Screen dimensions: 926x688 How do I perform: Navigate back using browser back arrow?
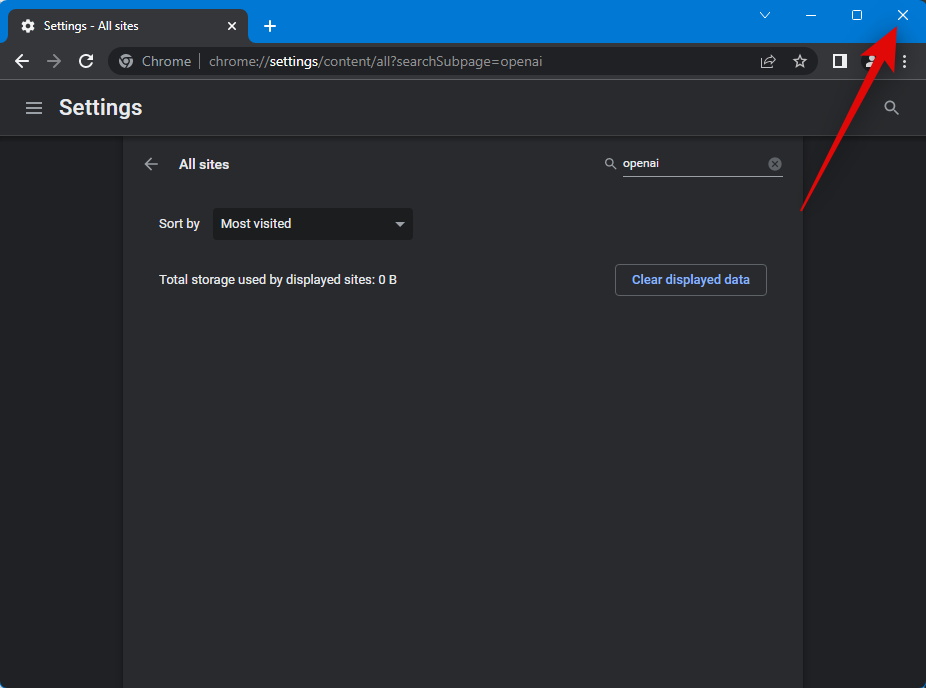coord(22,61)
